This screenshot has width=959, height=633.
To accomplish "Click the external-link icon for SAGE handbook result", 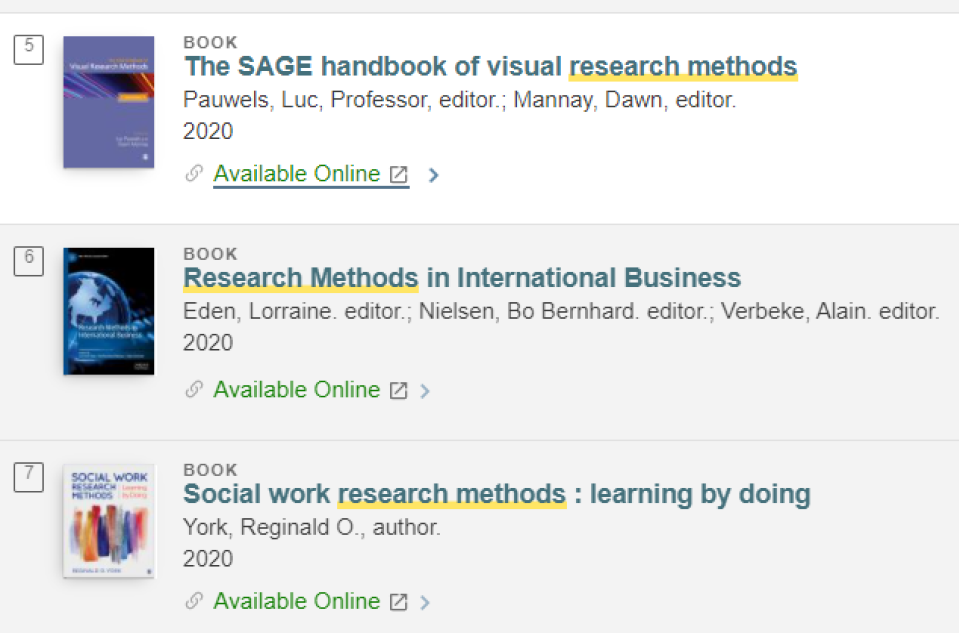I will [399, 174].
